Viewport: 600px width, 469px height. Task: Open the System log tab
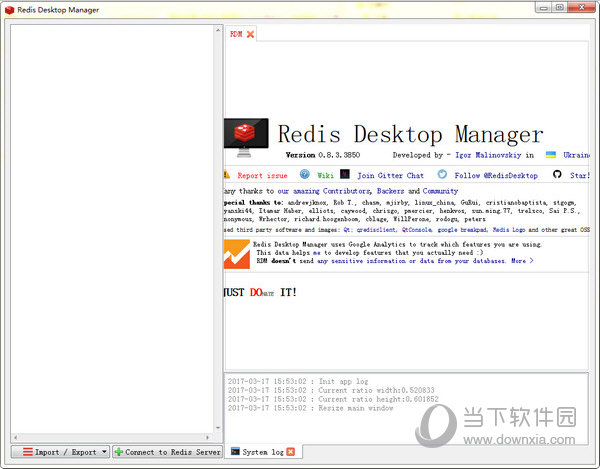pyautogui.click(x=263, y=452)
